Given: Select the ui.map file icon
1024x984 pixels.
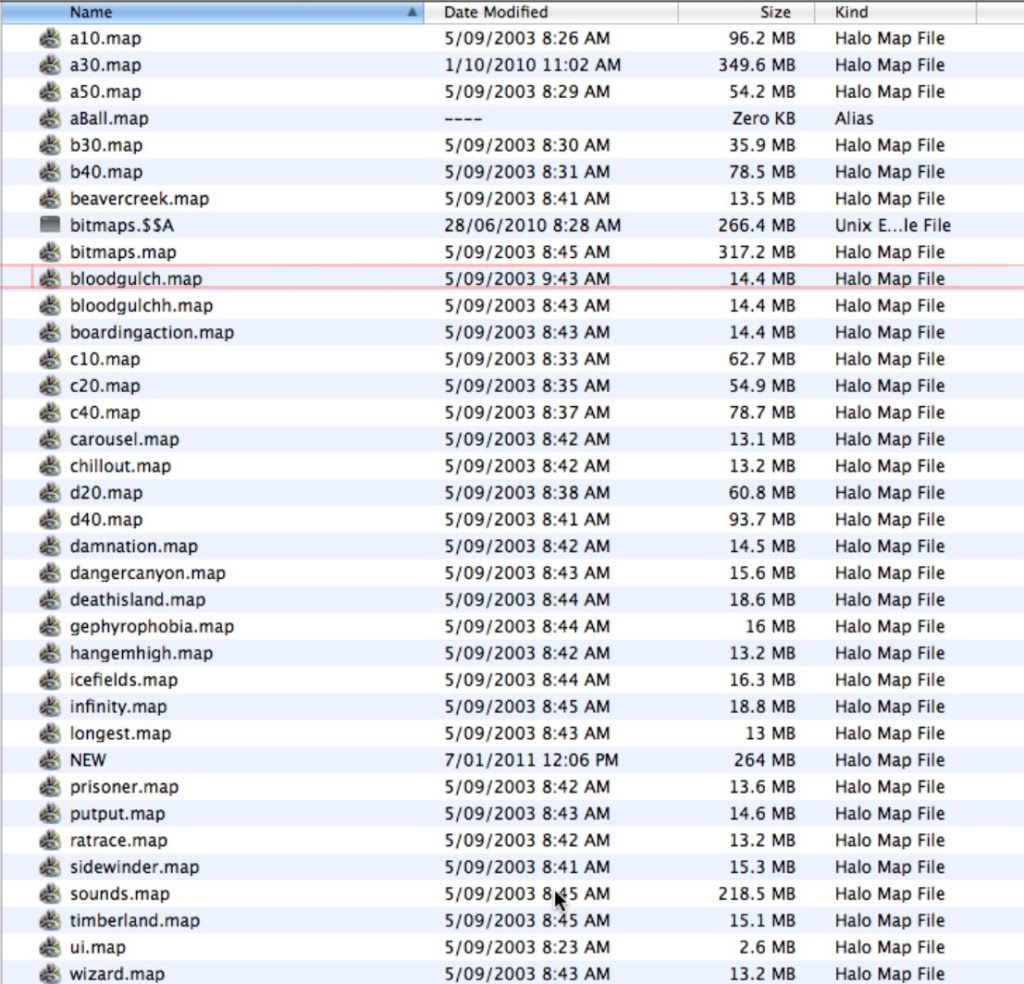Looking at the screenshot, I should point(50,948).
